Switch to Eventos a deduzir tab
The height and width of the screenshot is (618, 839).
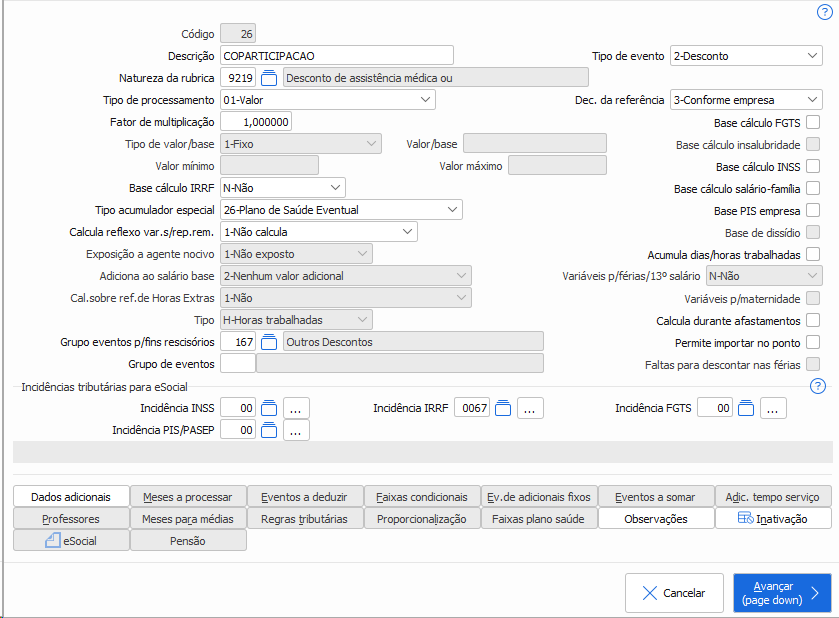pyautogui.click(x=305, y=497)
